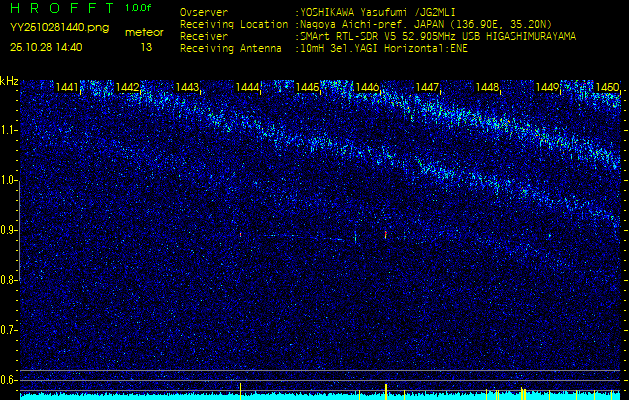Click the meteor count value 13
The width and height of the screenshot is (629, 400).
tap(146, 47)
